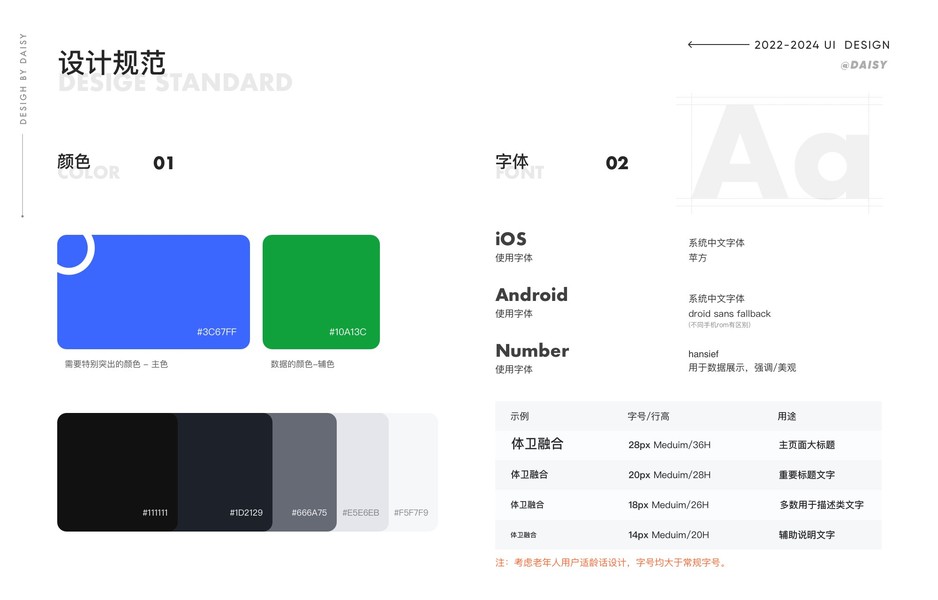Select the "Android" font heading
The image size is (938, 600).
[531, 294]
